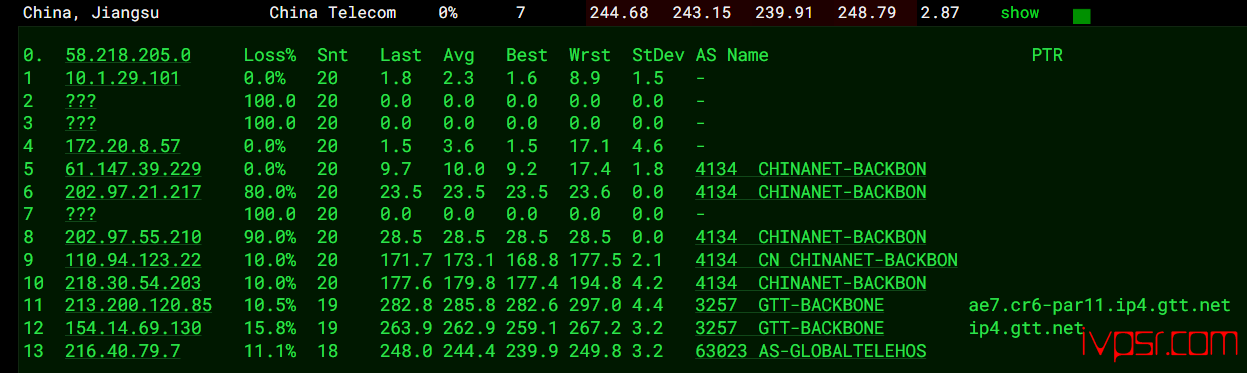Click CN CHINANET-BACKBON AS link on hop 9
This screenshot has height=373, width=1247.
click(827, 260)
